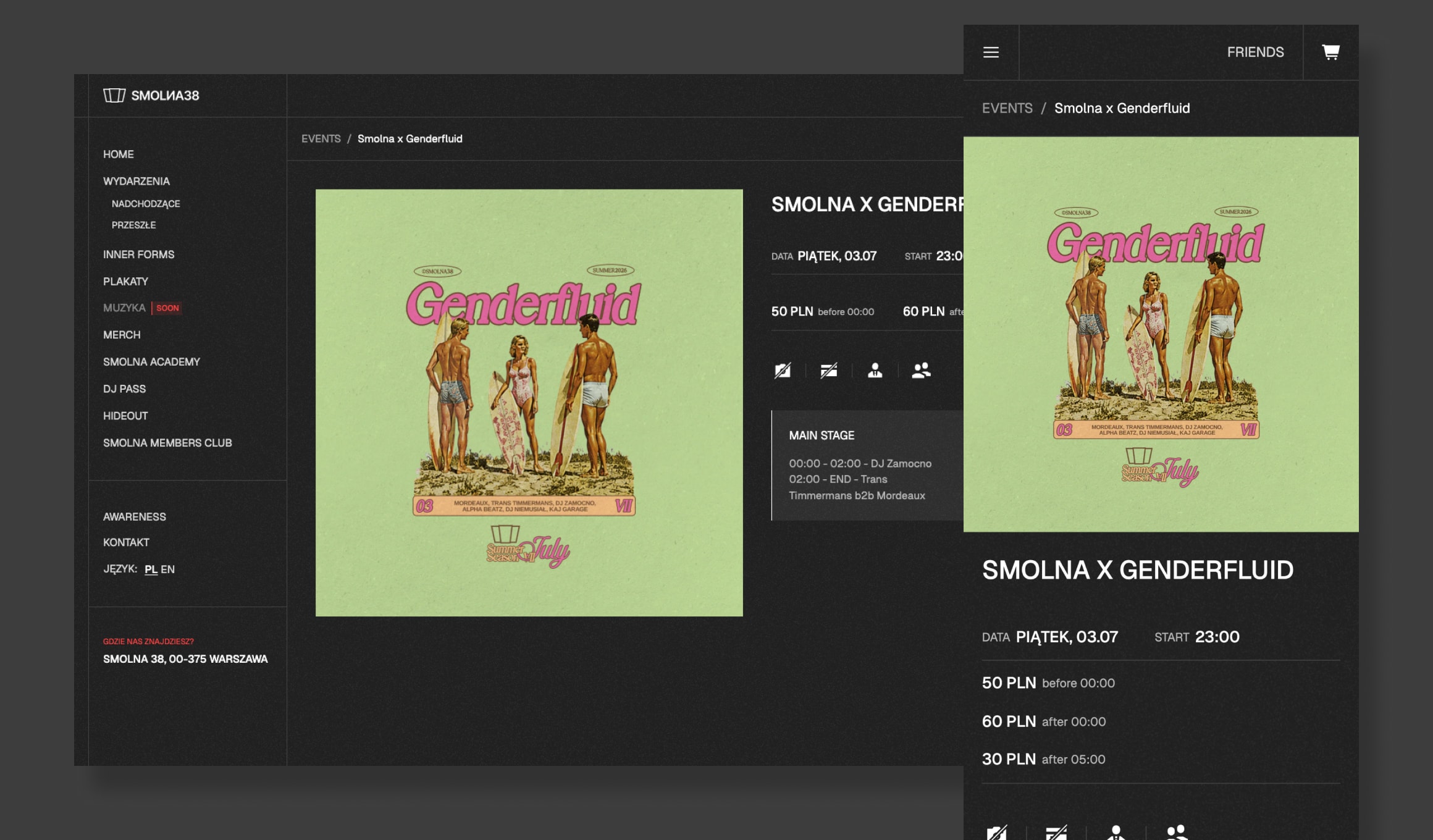
Task: Click the 60 PLN after 00:00 price in mobile view
Action: (x=1044, y=721)
